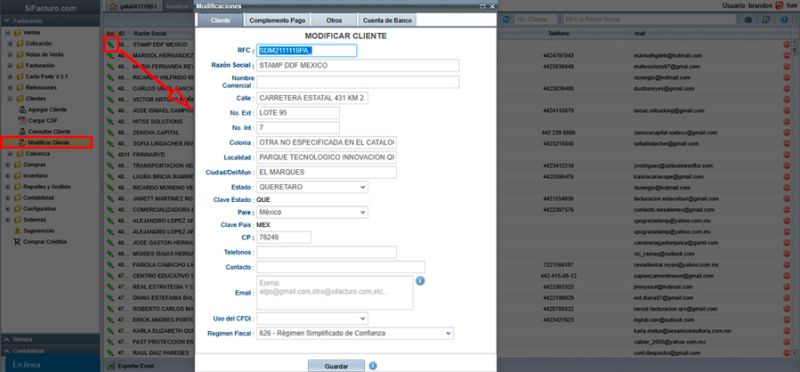Open the País dropdown showing México
Image resolution: width=800 pixels, height=372 pixels.
point(312,212)
